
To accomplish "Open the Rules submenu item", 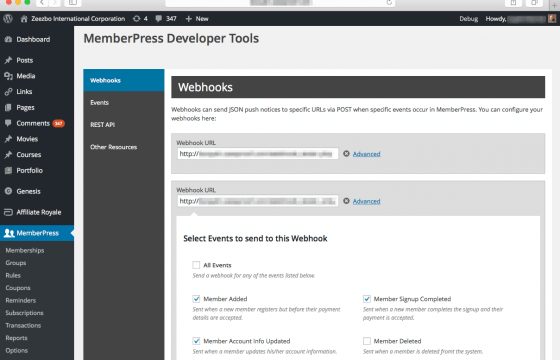I will [13, 275].
